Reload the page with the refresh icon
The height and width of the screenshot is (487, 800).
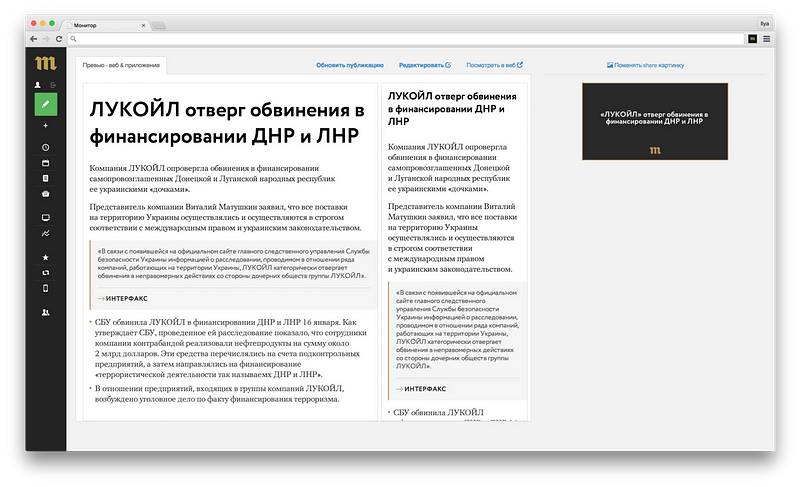click(59, 39)
